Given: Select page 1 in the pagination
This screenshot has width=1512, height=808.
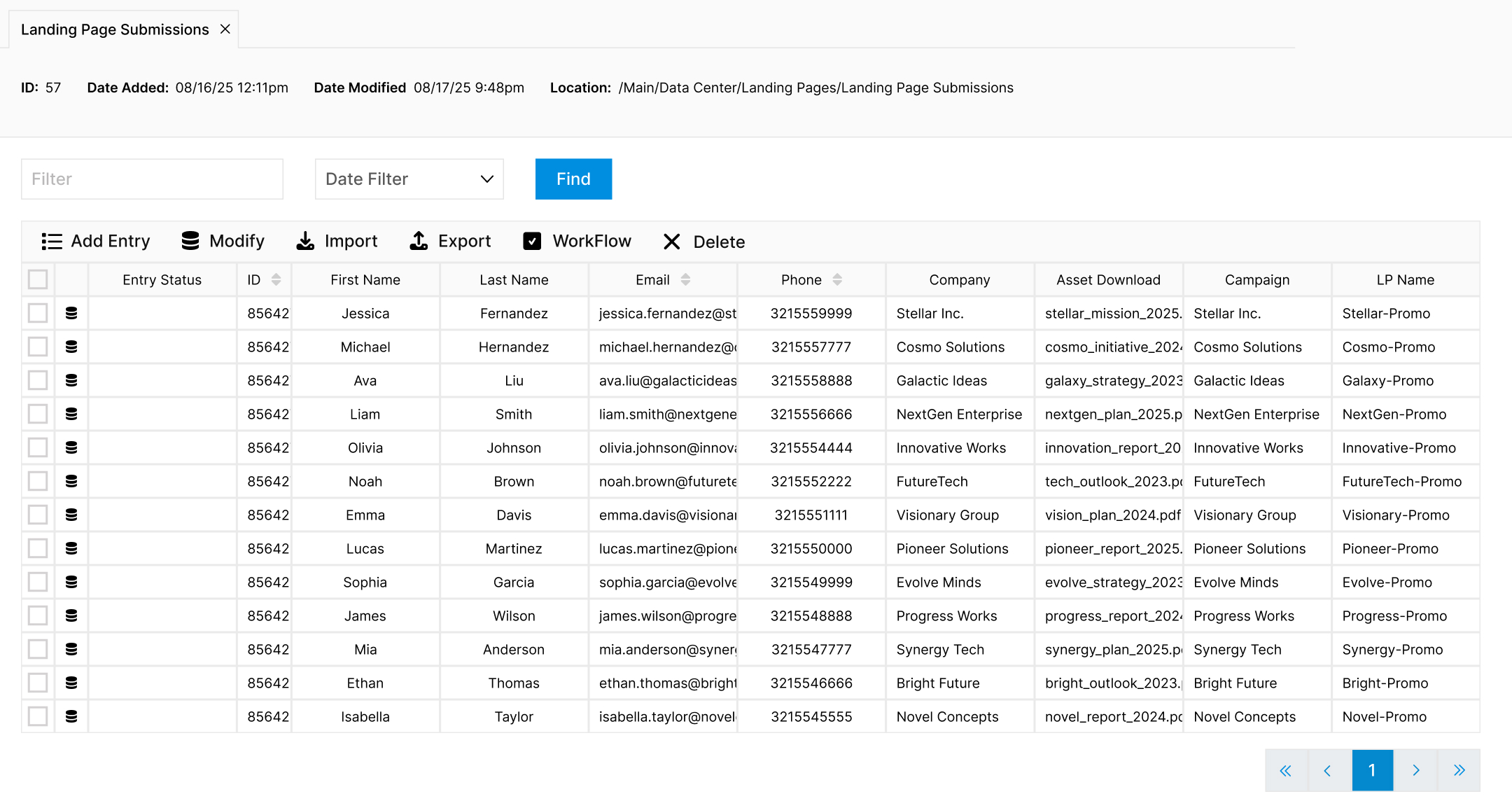Looking at the screenshot, I should click(1372, 770).
